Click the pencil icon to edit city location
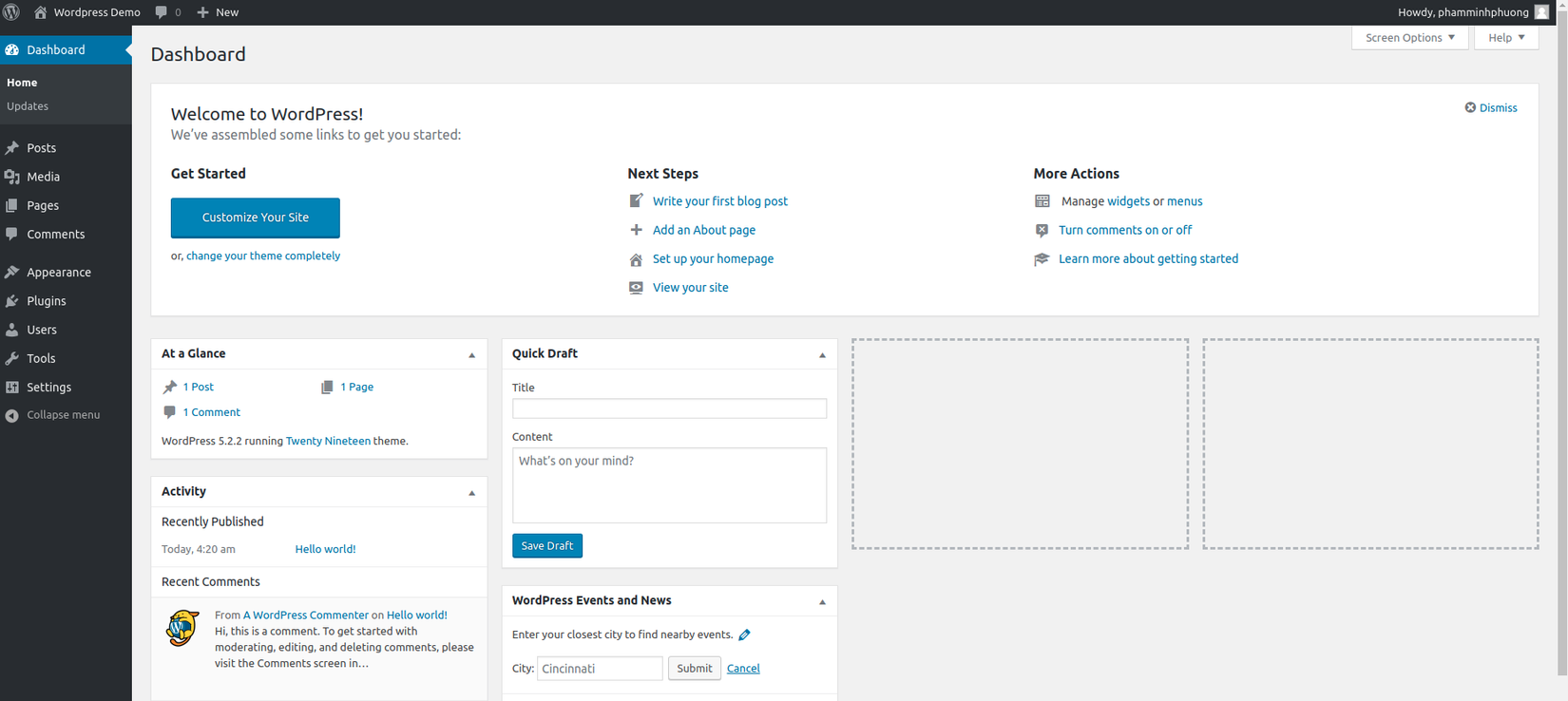 (744, 635)
